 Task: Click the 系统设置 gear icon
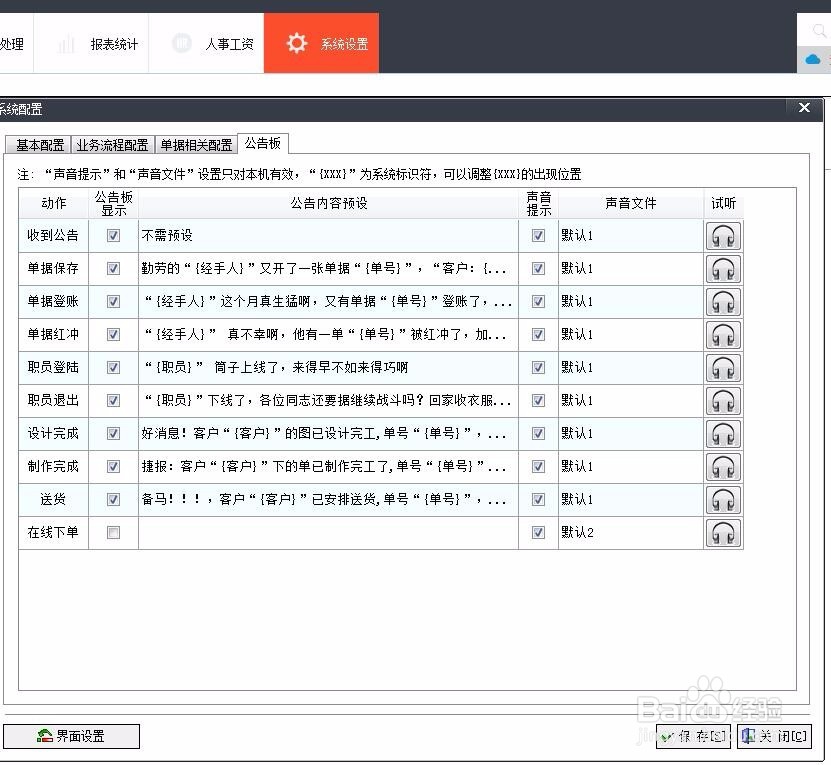click(296, 42)
